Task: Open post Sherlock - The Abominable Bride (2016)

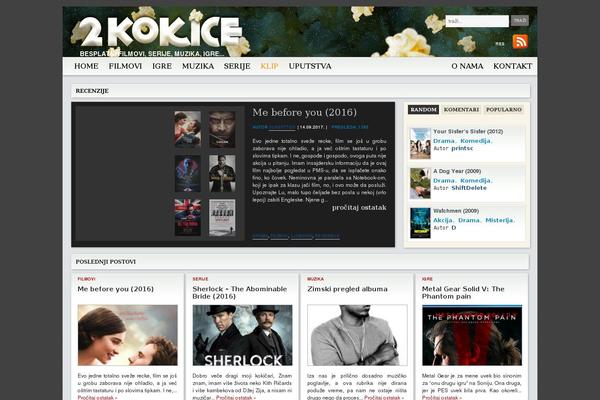Action: (x=240, y=292)
